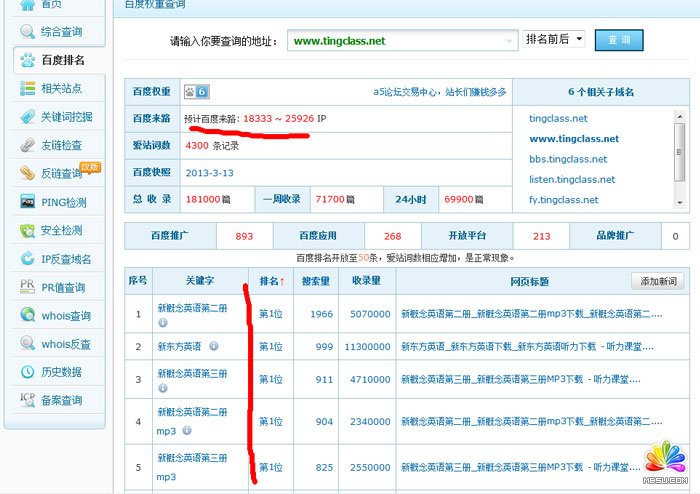Click the 历史数据 clock icon

tap(27, 372)
